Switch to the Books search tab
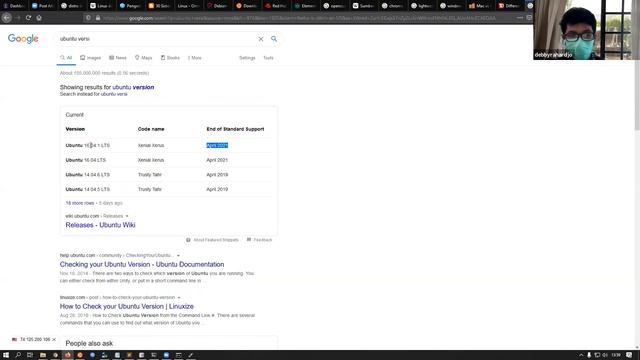 point(170,58)
